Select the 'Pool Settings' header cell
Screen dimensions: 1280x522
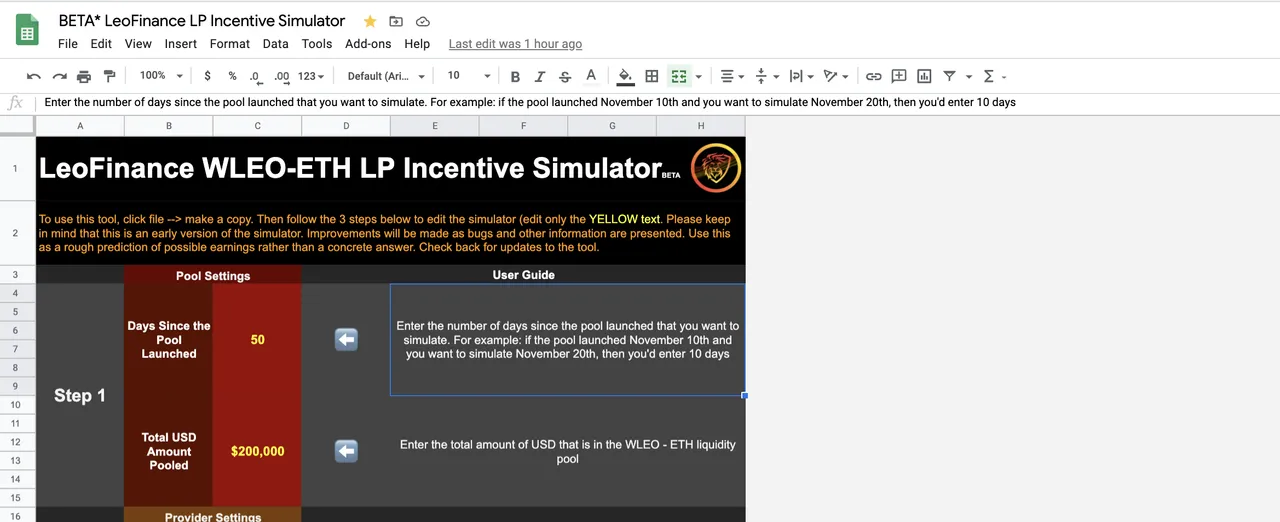pos(213,275)
